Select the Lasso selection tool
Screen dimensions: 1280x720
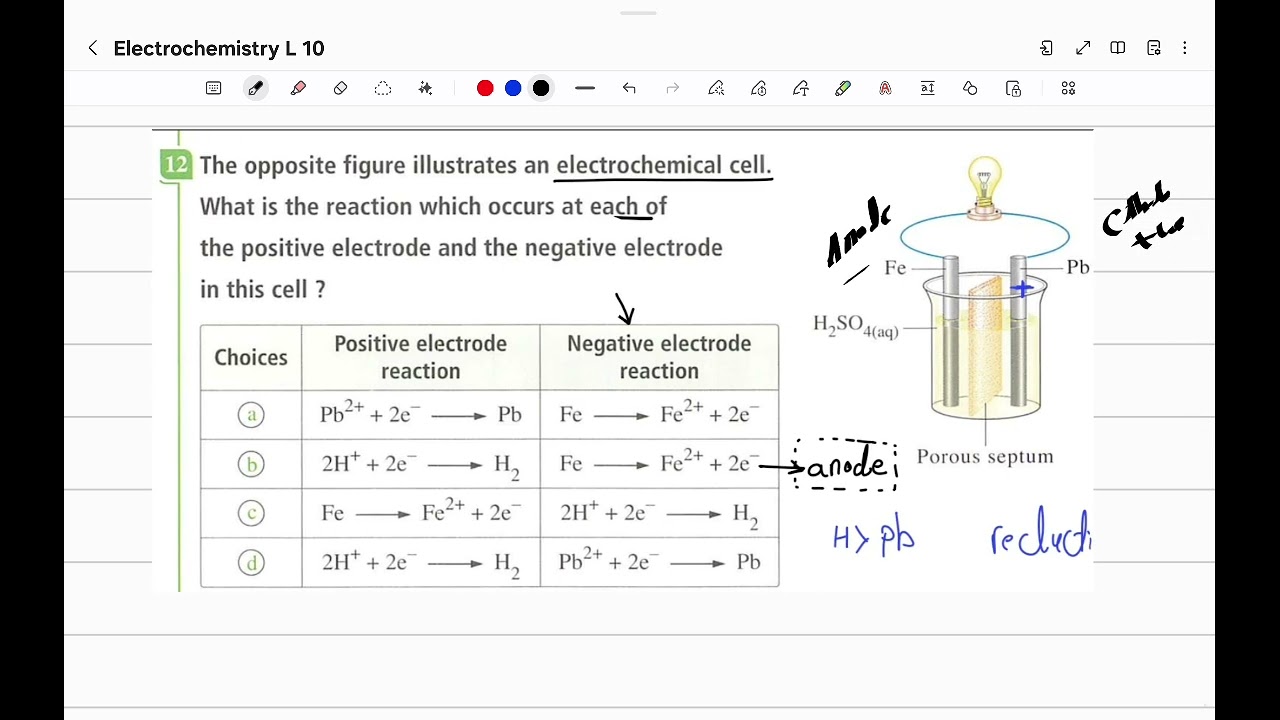(383, 88)
